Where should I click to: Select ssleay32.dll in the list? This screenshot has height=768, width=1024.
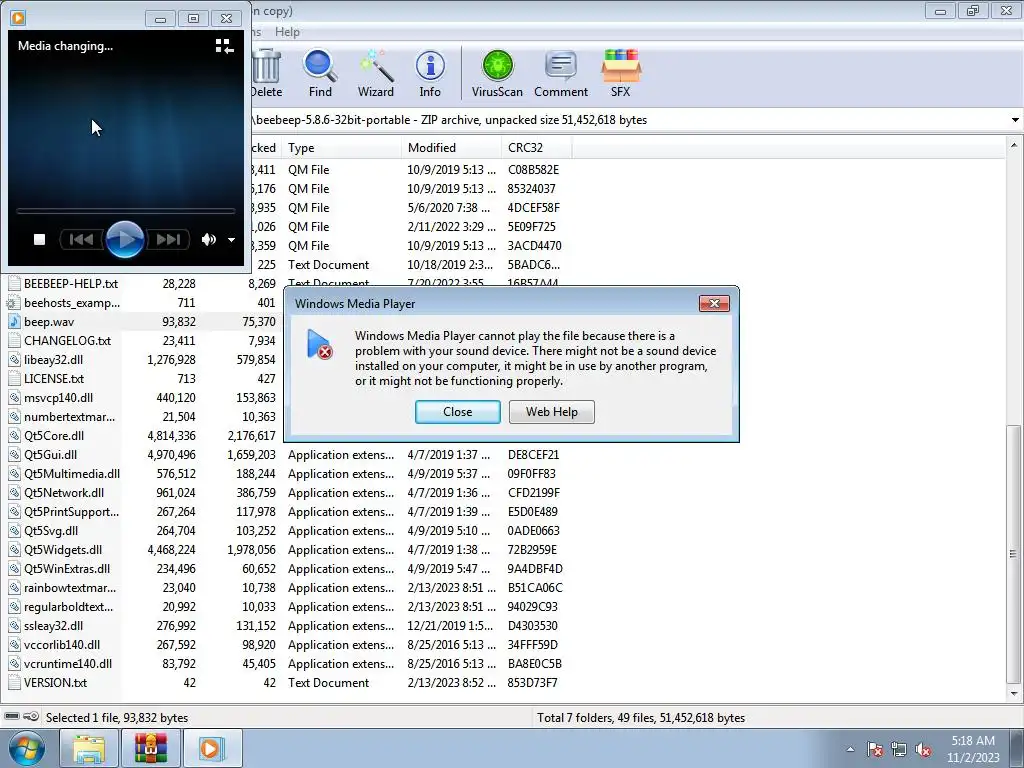point(54,626)
